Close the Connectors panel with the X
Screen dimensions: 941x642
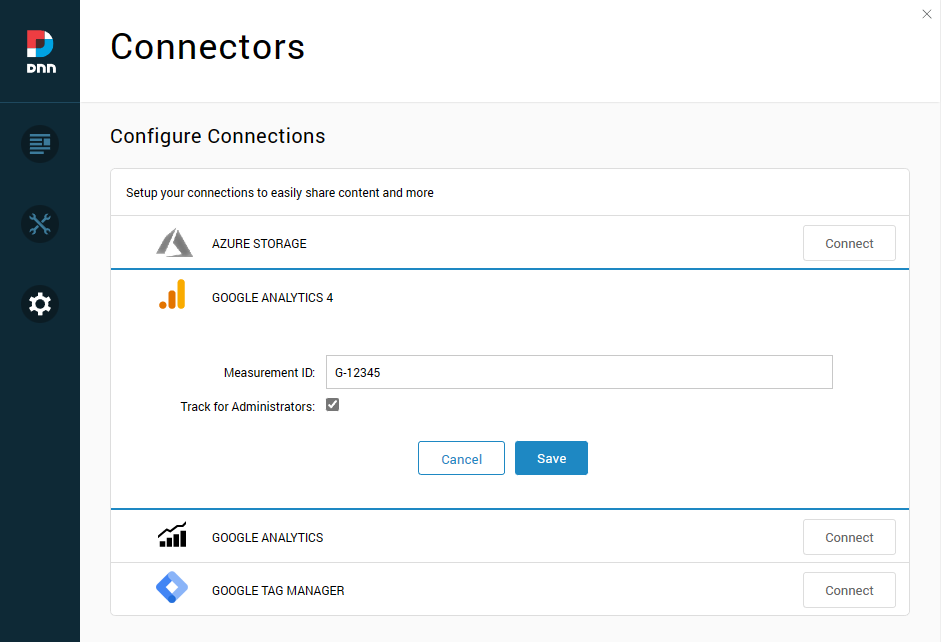[926, 13]
